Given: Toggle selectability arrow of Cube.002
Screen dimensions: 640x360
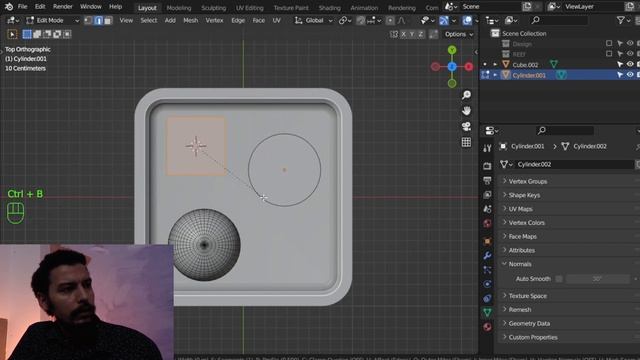Looking at the screenshot, I should 620,64.
